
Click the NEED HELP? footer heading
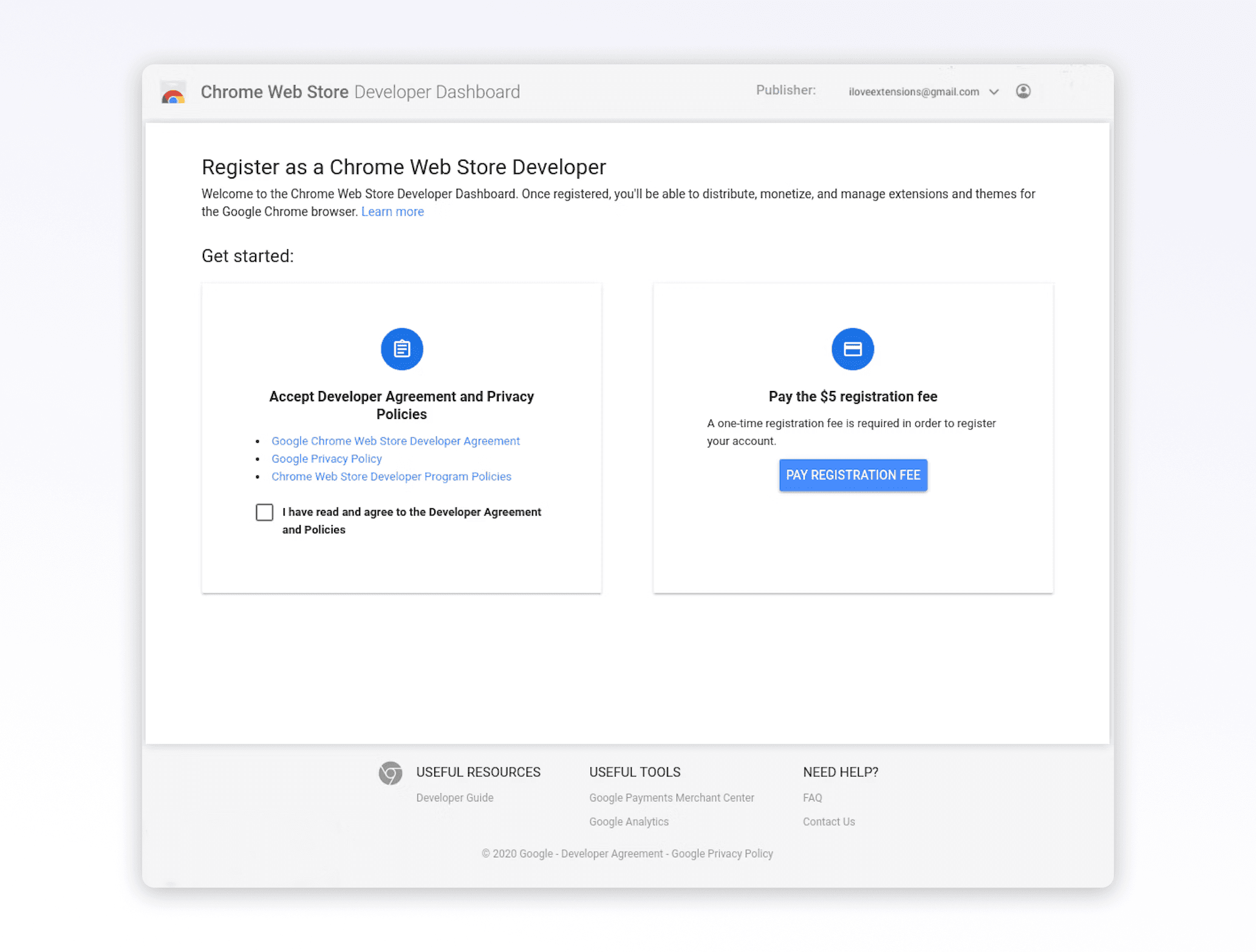click(x=841, y=772)
